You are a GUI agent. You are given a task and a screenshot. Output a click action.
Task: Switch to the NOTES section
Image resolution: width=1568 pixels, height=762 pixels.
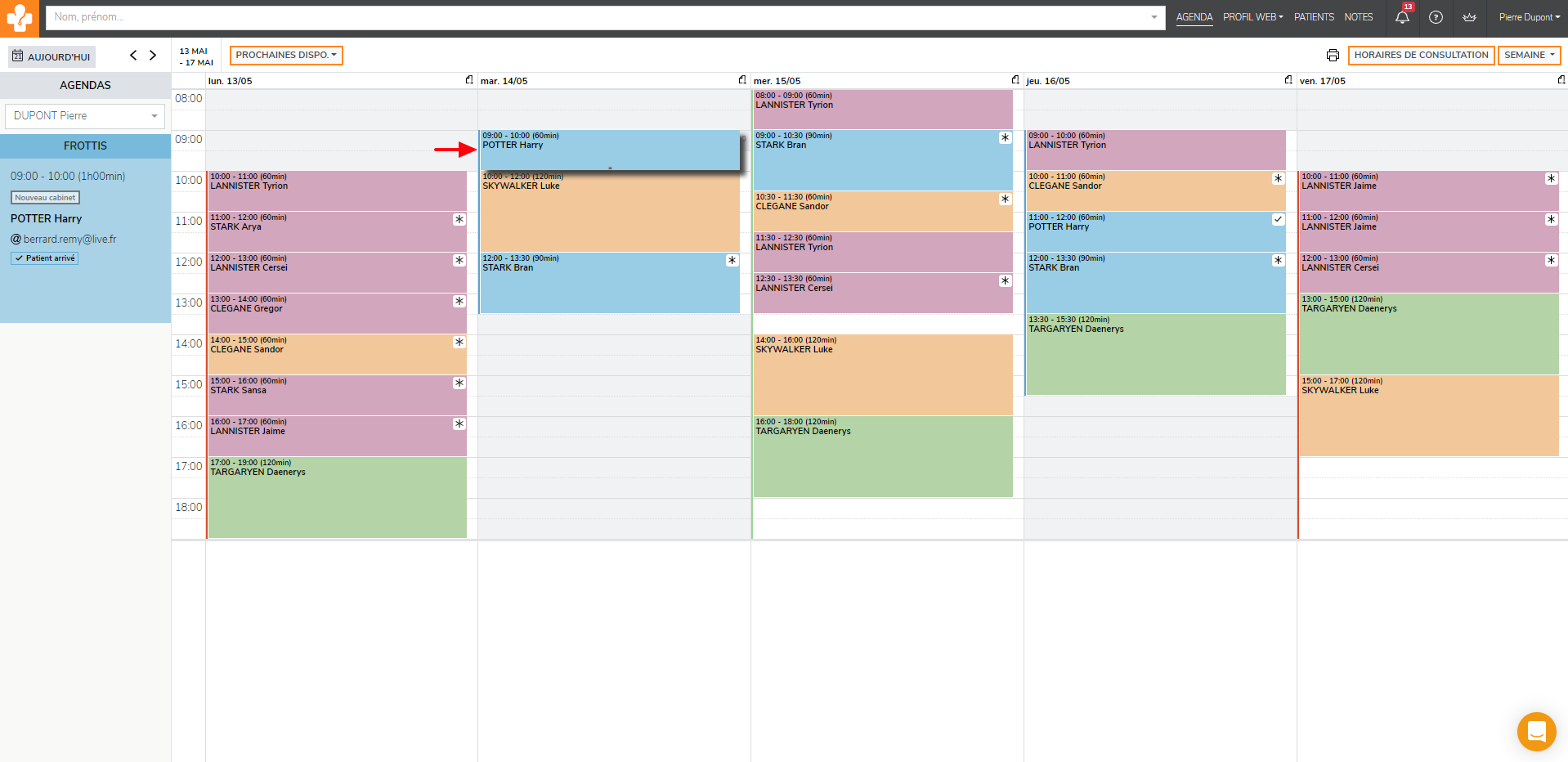point(1358,17)
